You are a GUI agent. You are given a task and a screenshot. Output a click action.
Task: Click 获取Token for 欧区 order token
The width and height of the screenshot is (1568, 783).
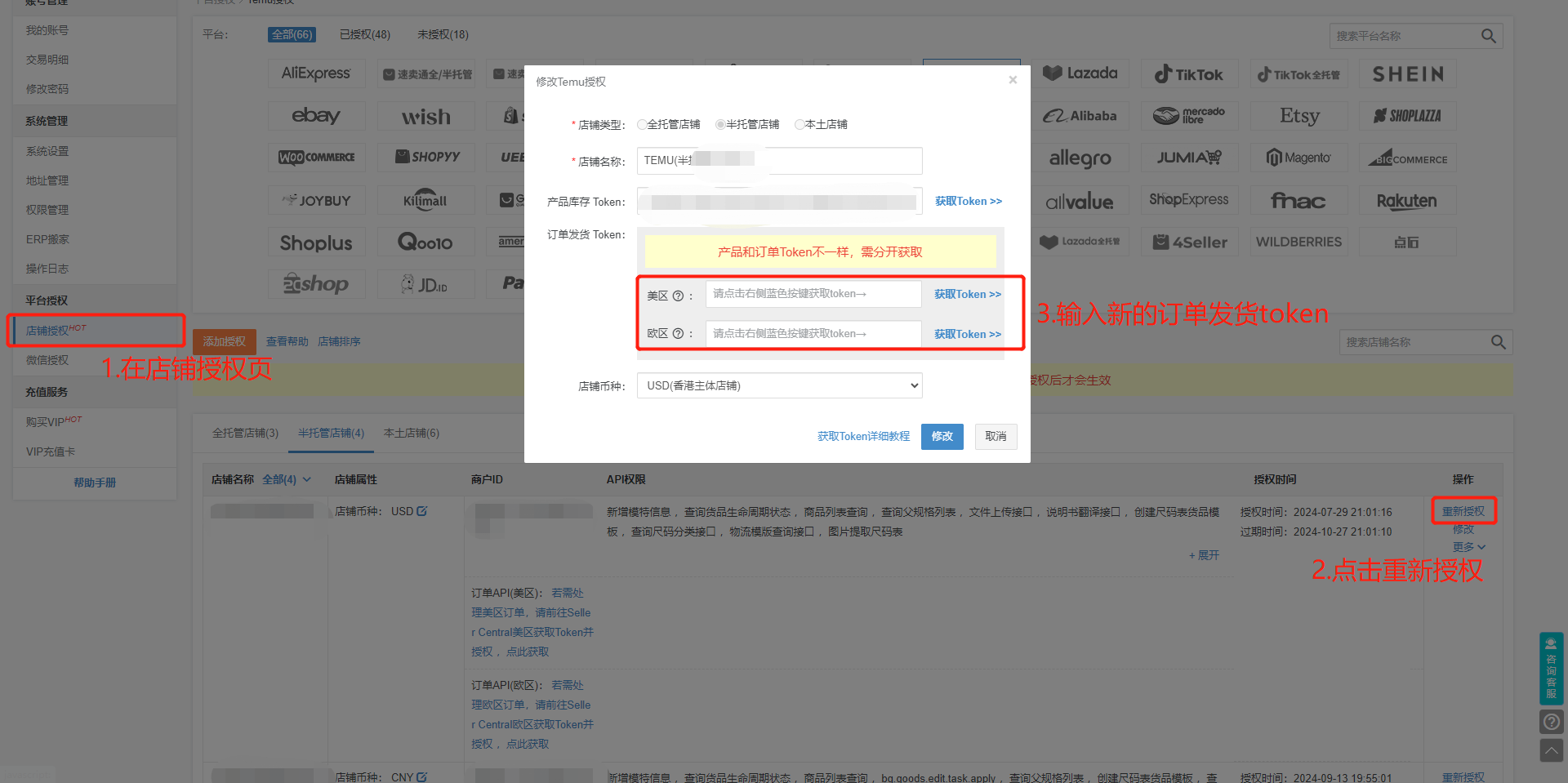pyautogui.click(x=968, y=334)
